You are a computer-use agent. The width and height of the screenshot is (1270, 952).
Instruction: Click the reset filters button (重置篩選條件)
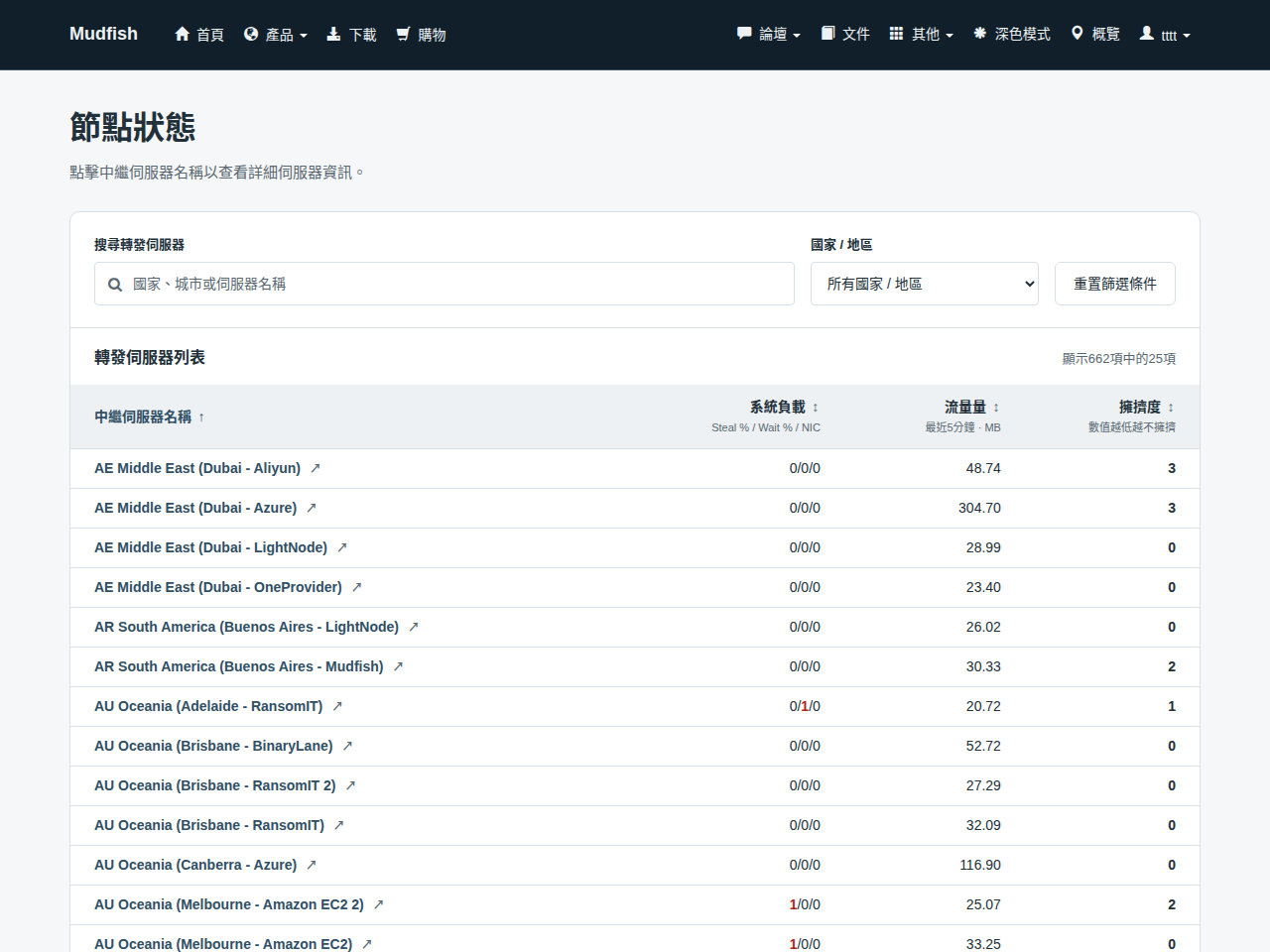(1115, 284)
